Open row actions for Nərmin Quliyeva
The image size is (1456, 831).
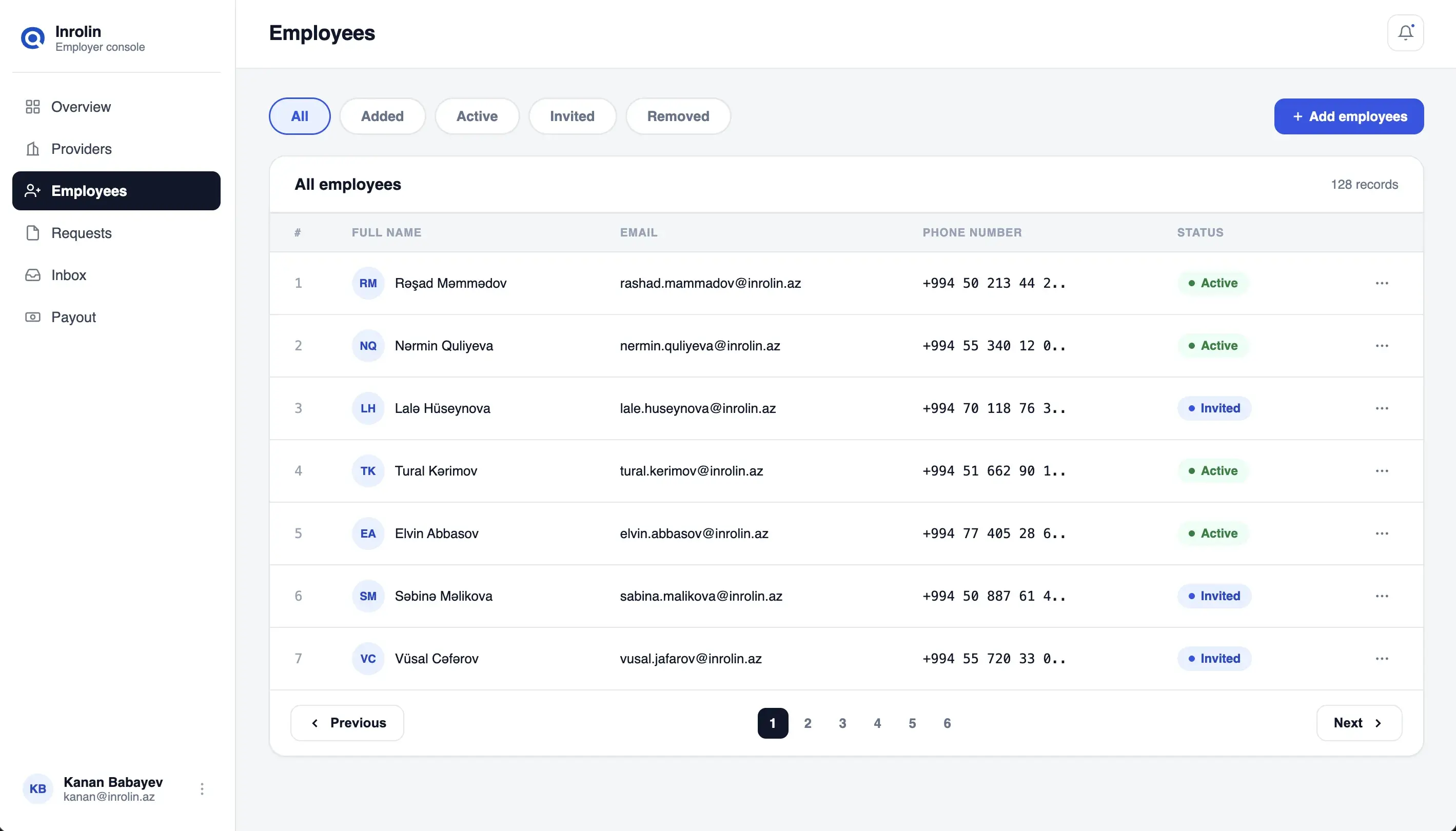1382,346
